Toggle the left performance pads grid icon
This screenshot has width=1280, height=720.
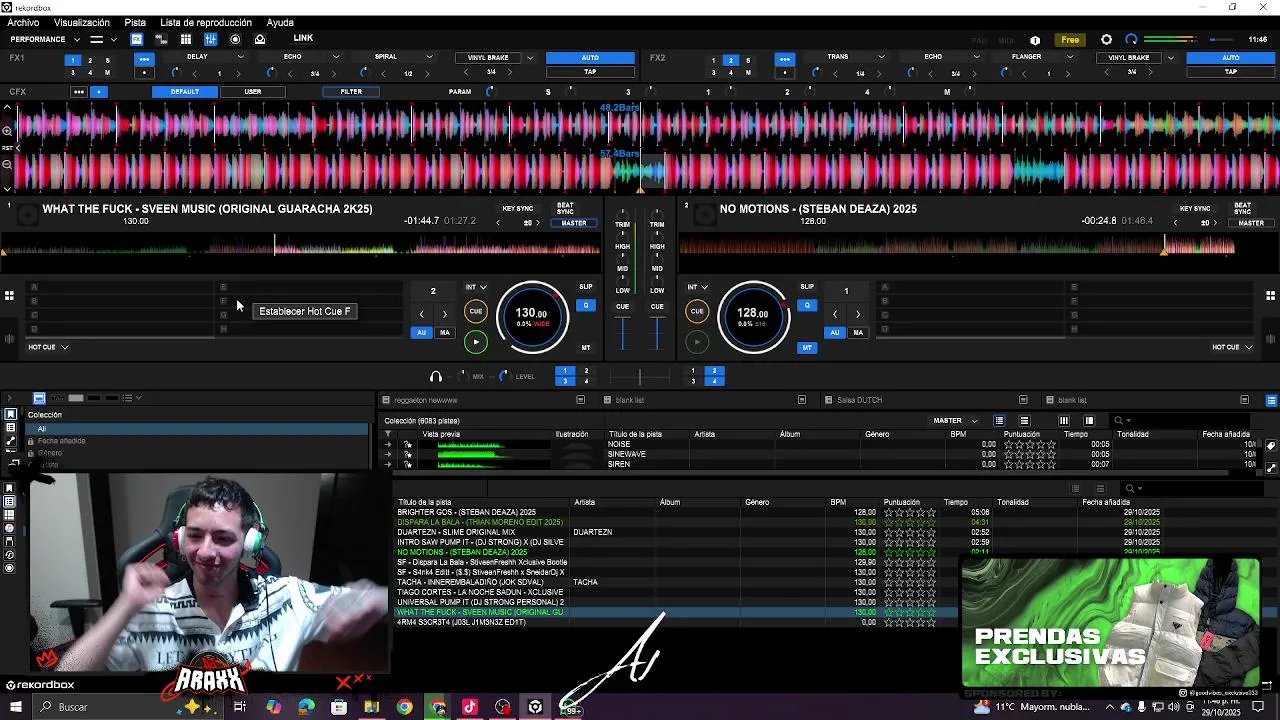click(9, 295)
